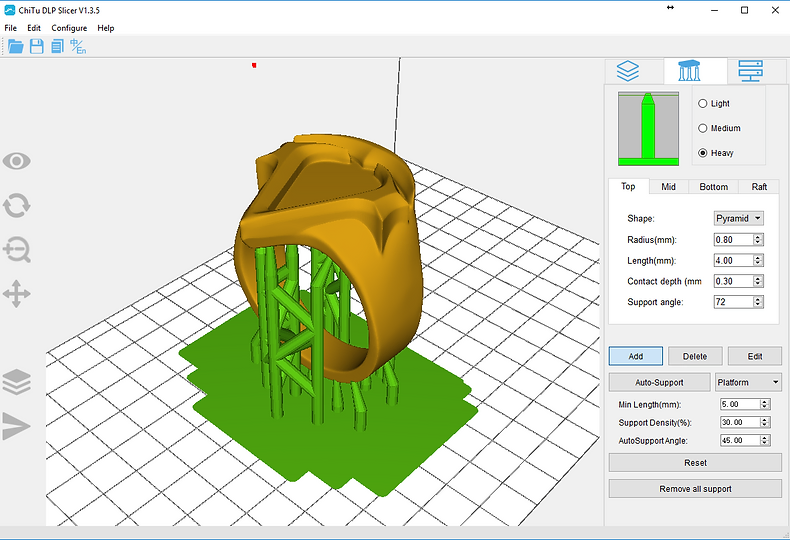Click the "Support Density(%):" label
This screenshot has height=540, width=790.
pyautogui.click(x=655, y=423)
